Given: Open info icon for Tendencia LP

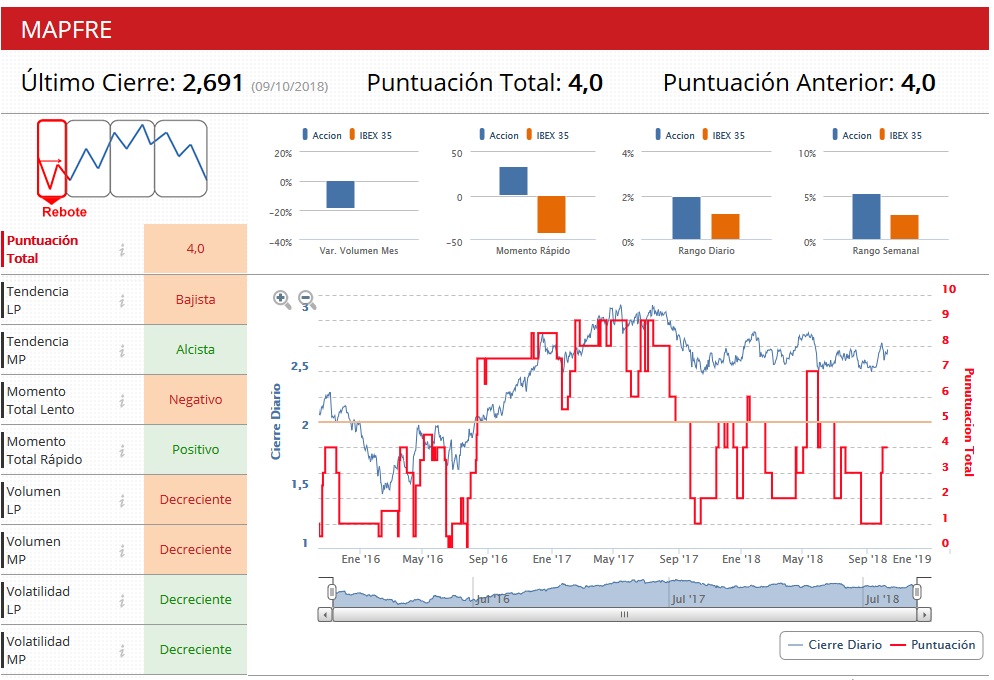Looking at the screenshot, I should [122, 300].
